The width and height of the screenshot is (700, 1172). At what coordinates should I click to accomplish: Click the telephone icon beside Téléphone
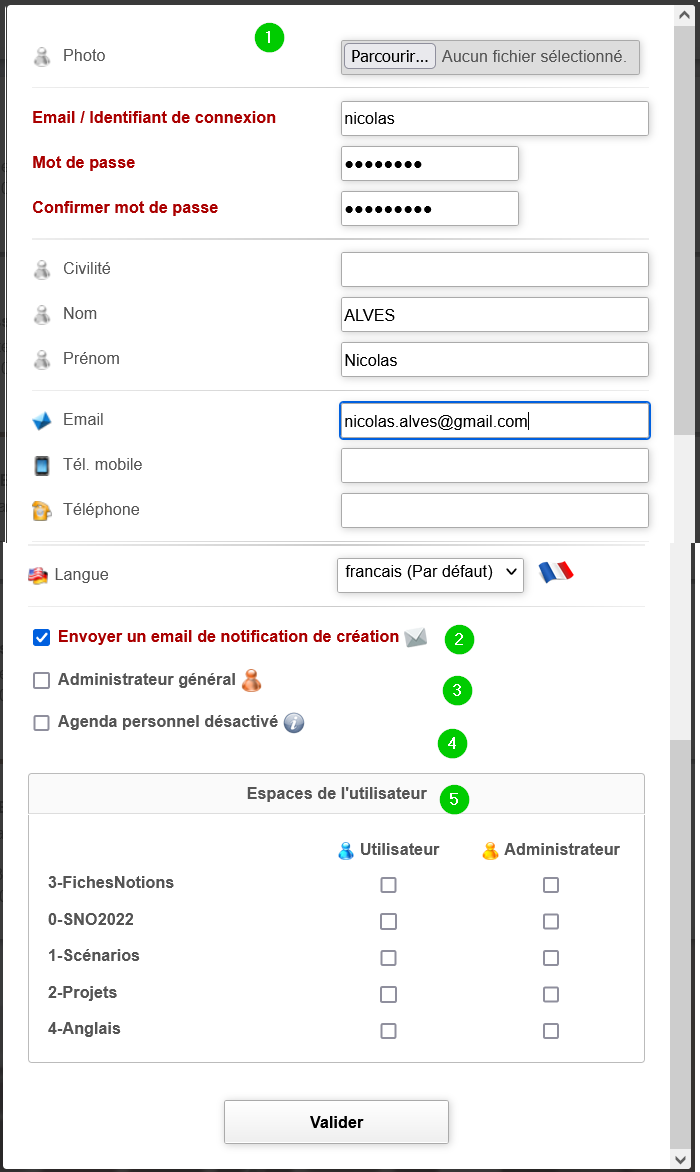coord(42,511)
